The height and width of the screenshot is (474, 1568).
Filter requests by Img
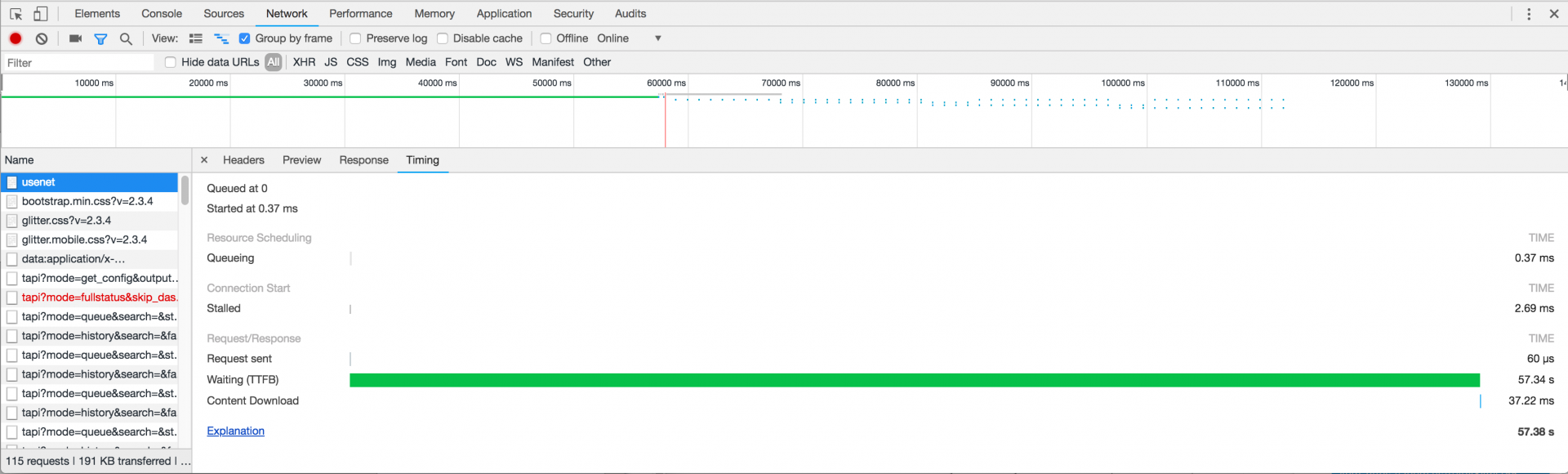click(x=387, y=62)
